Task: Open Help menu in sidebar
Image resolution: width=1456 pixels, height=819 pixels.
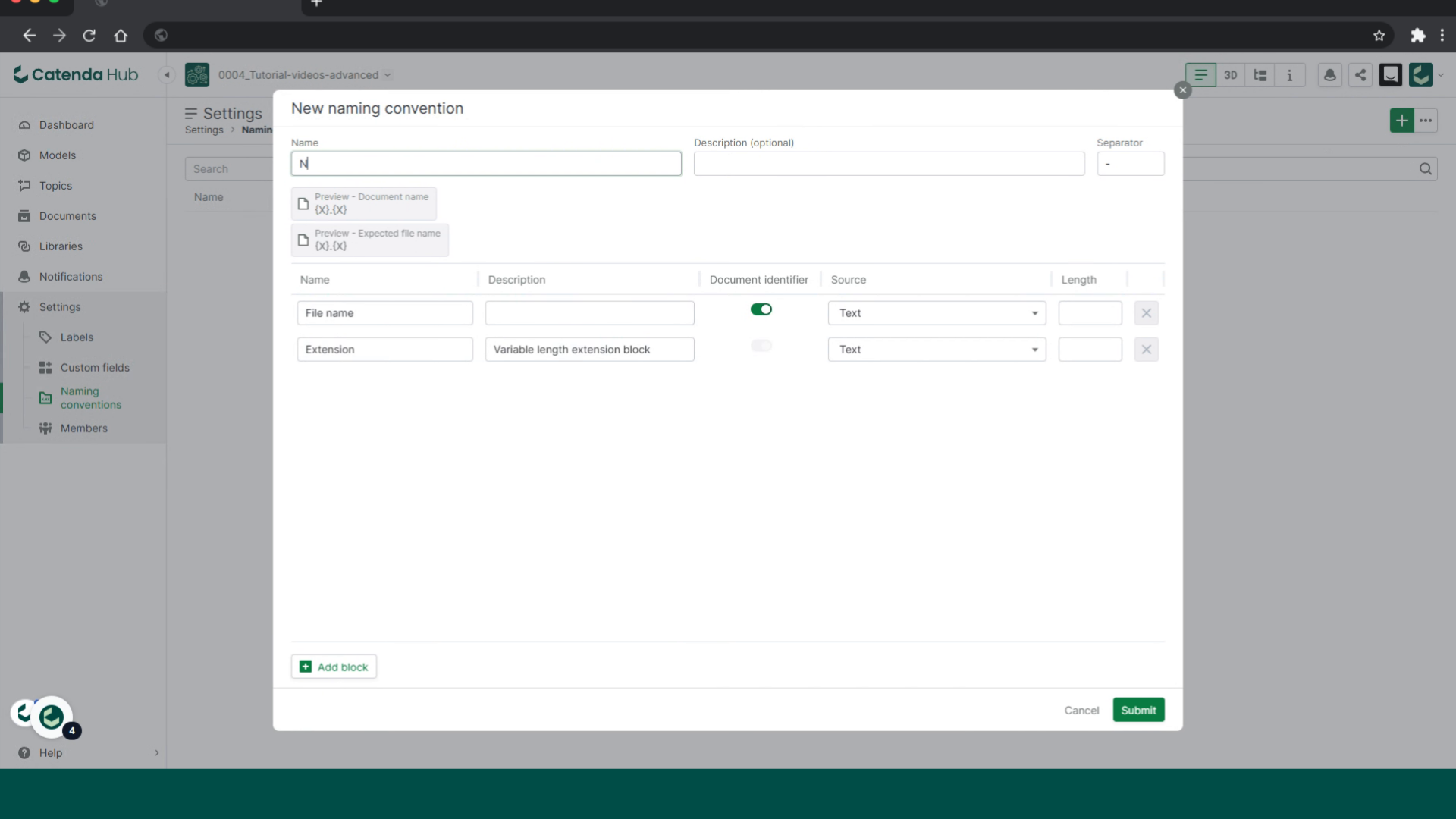Action: (51, 753)
